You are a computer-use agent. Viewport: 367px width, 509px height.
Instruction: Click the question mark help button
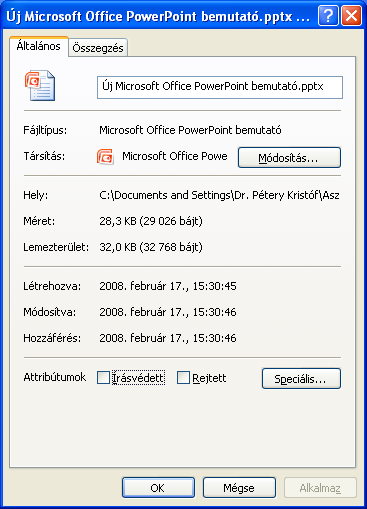[x=328, y=15]
